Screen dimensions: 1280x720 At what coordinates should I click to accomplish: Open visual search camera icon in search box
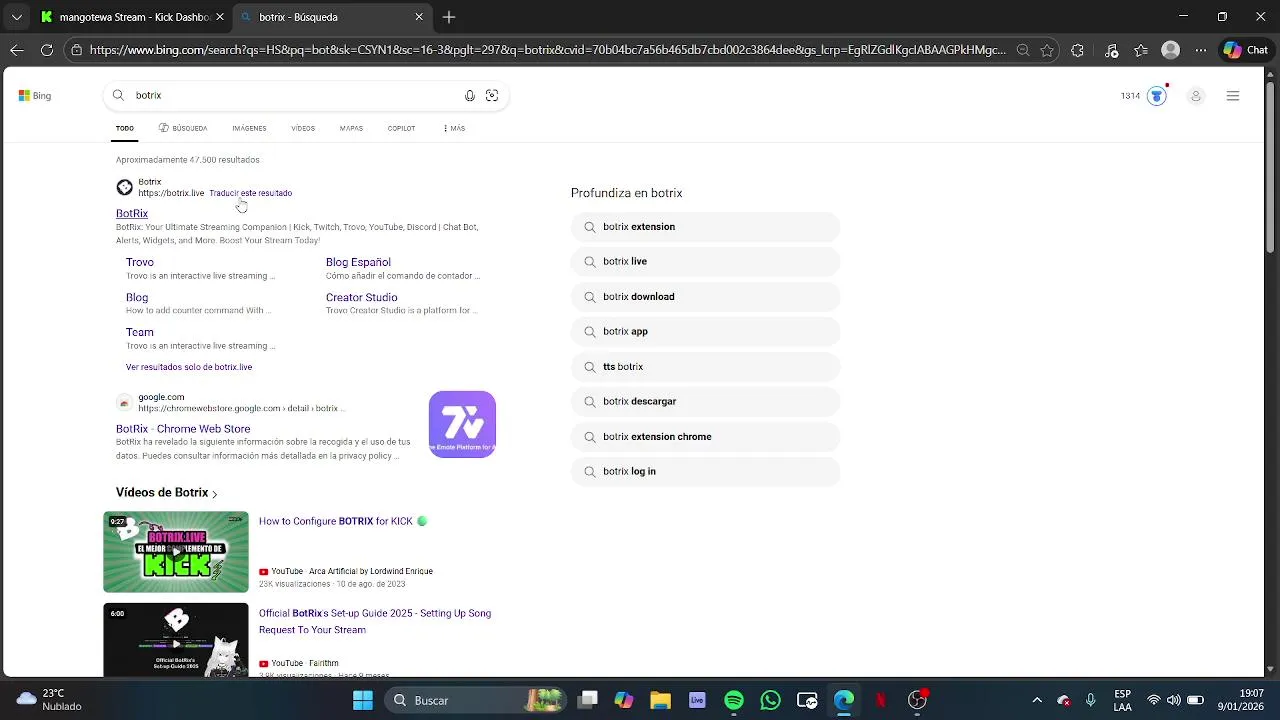tap(492, 95)
